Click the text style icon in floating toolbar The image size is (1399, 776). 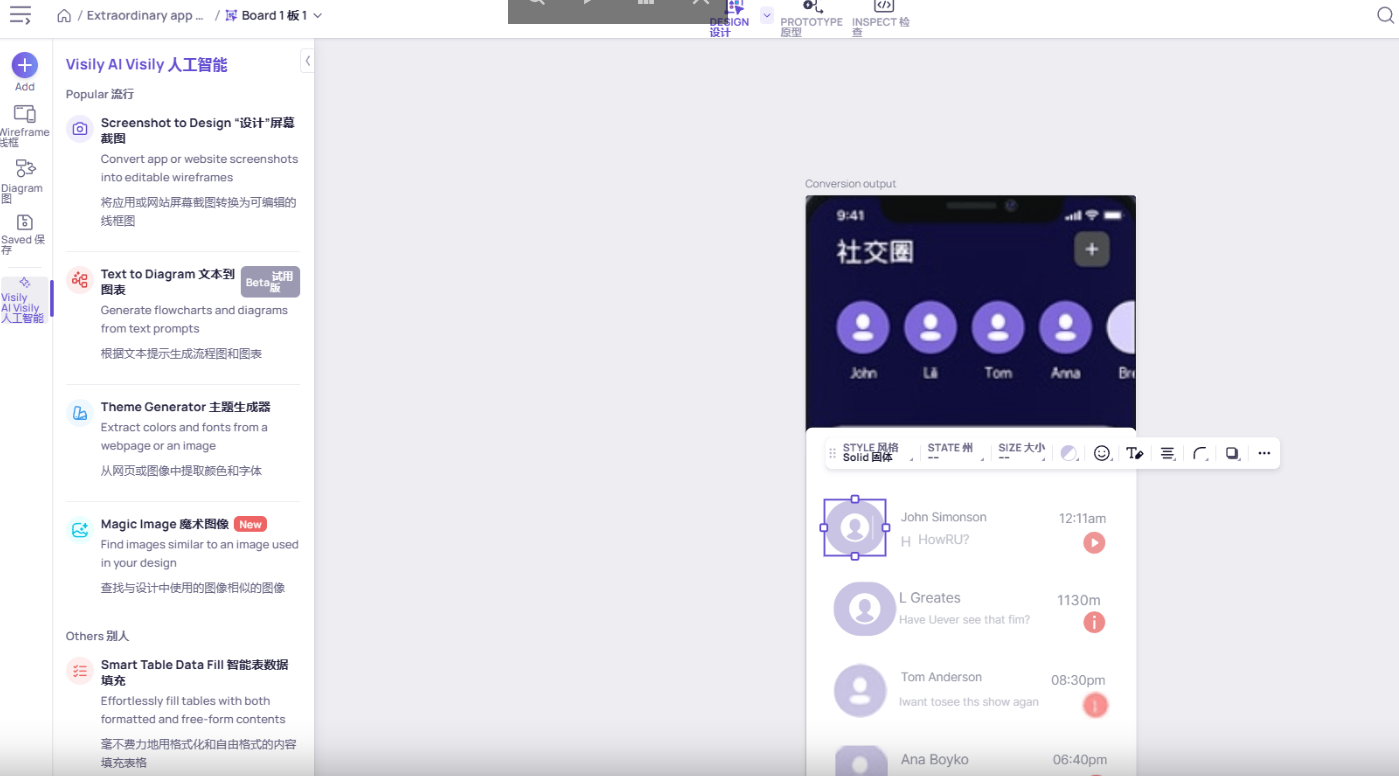[1134, 453]
